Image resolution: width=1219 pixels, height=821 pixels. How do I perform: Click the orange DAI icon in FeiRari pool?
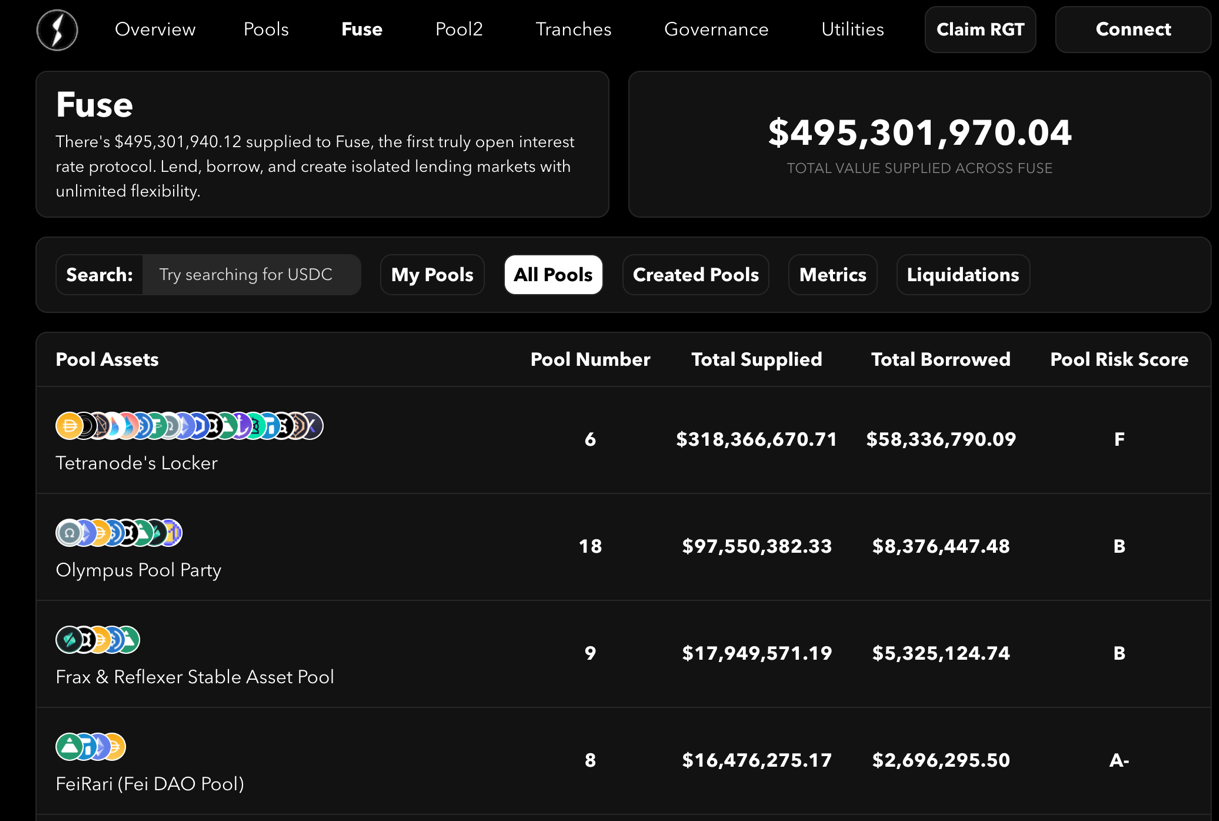point(117,747)
